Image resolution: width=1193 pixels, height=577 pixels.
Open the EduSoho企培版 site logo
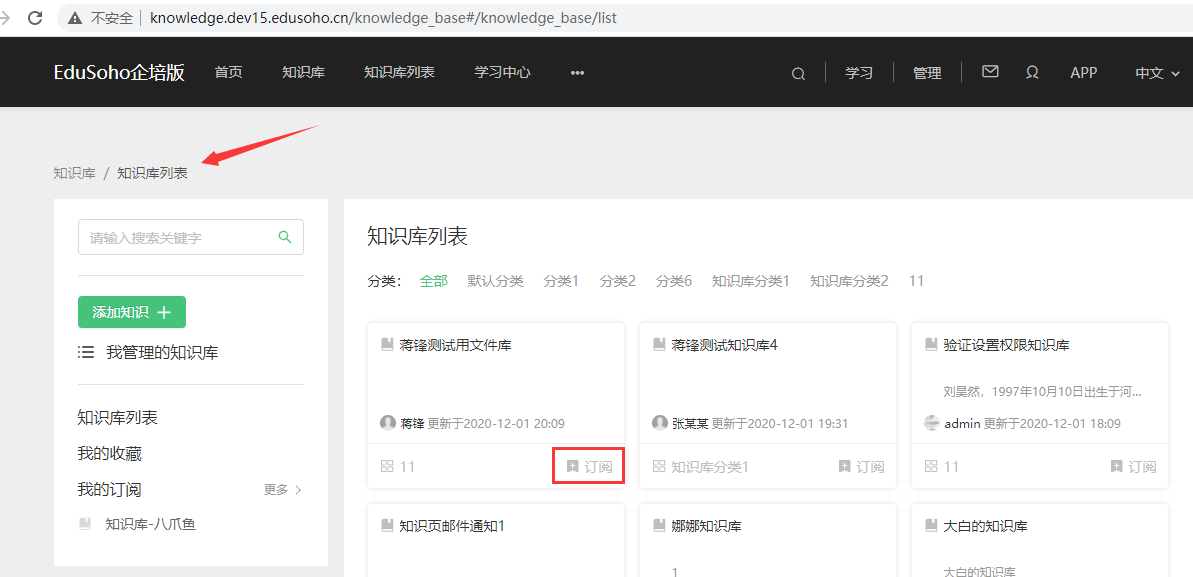119,72
